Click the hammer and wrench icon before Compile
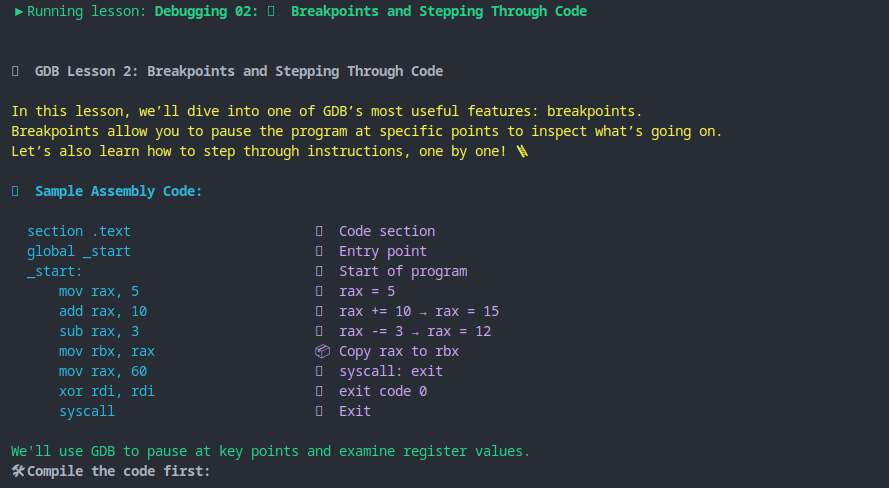Screen dimensions: 889x488 point(18,471)
